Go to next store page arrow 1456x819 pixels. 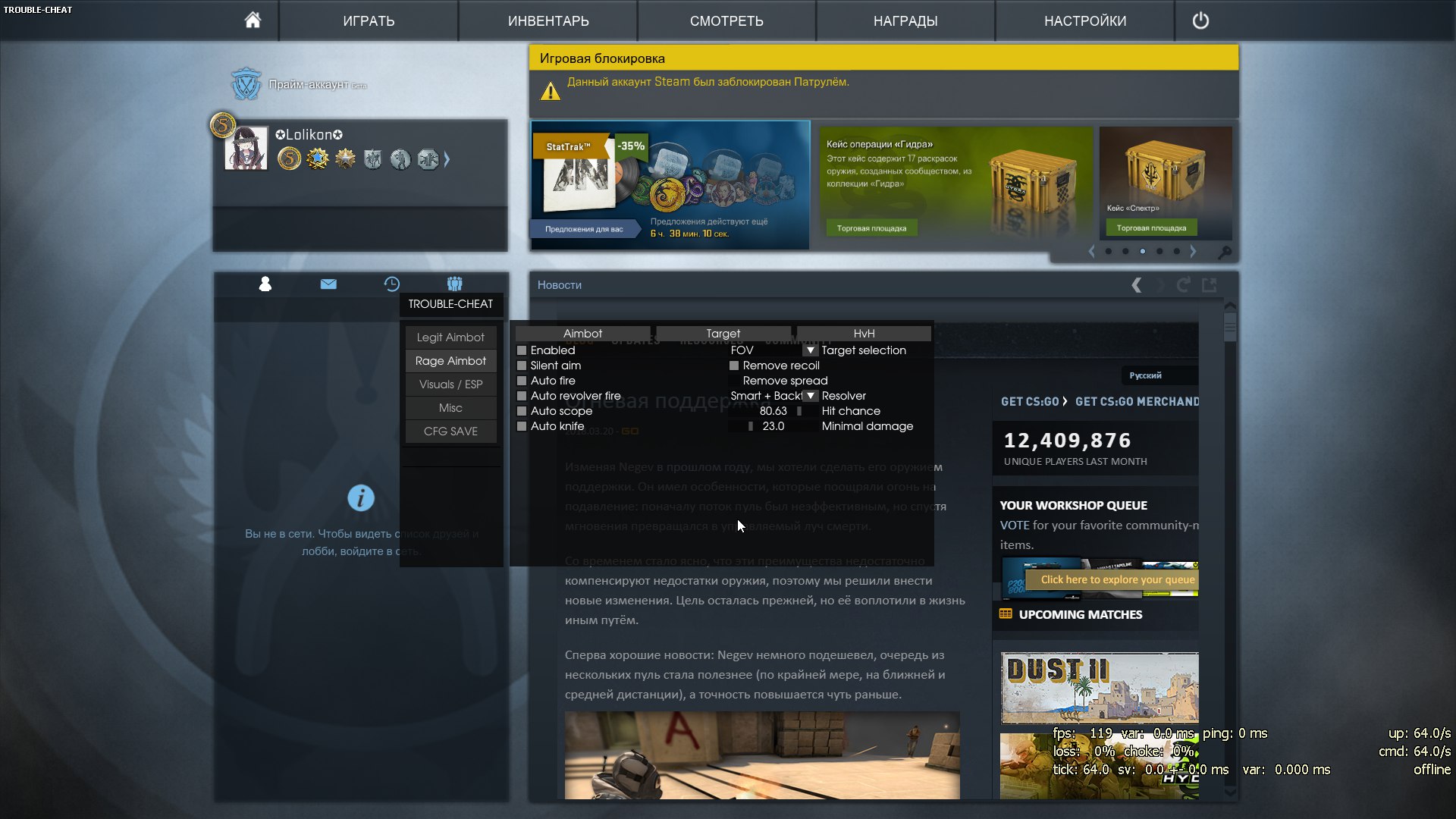[x=1193, y=251]
